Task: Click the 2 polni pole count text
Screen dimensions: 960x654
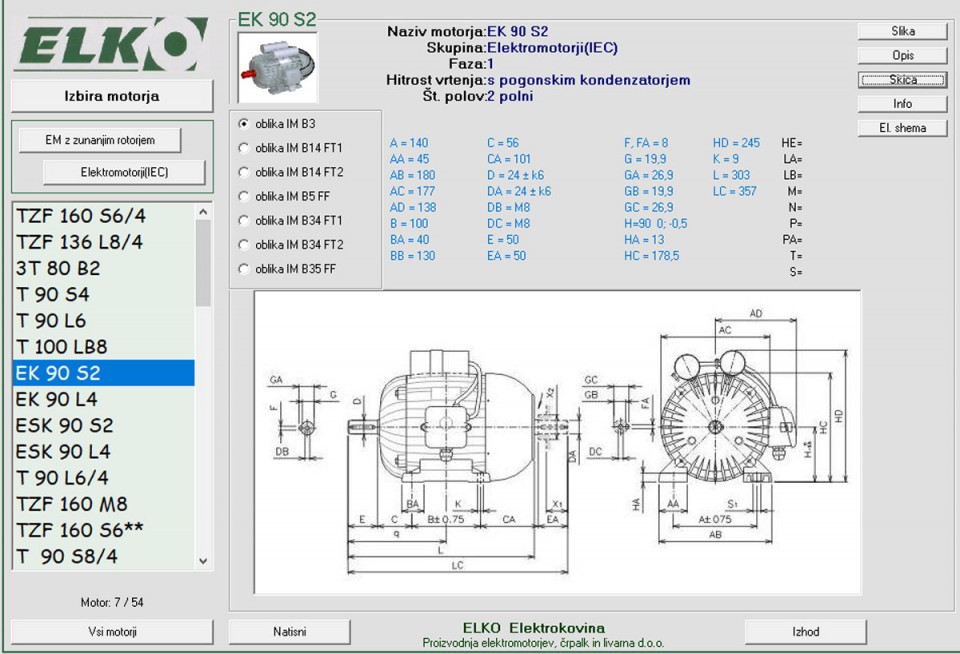Action: click(x=510, y=96)
